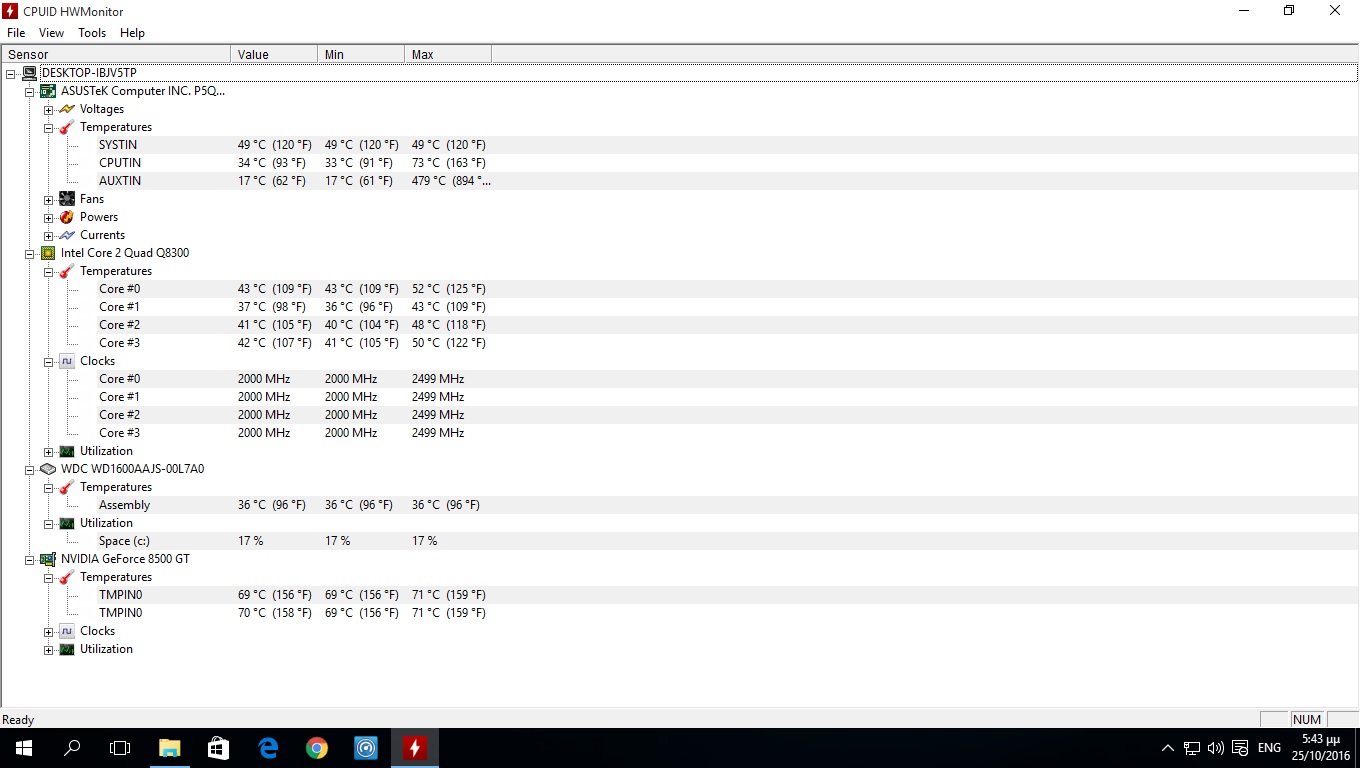
Task: Open Chrome from the taskbar
Action: [317, 748]
